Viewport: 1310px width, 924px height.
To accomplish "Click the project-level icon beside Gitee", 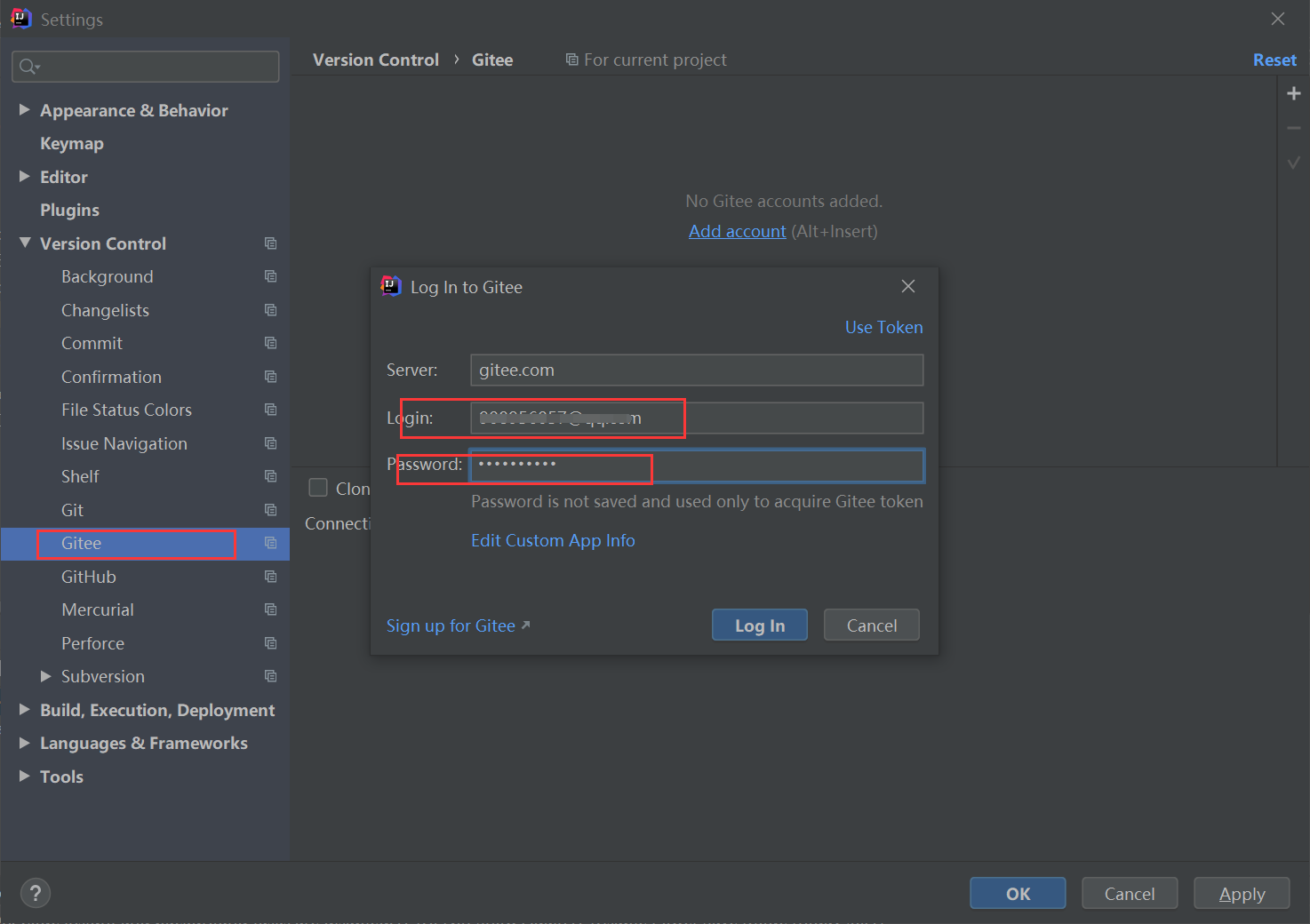I will [271, 543].
